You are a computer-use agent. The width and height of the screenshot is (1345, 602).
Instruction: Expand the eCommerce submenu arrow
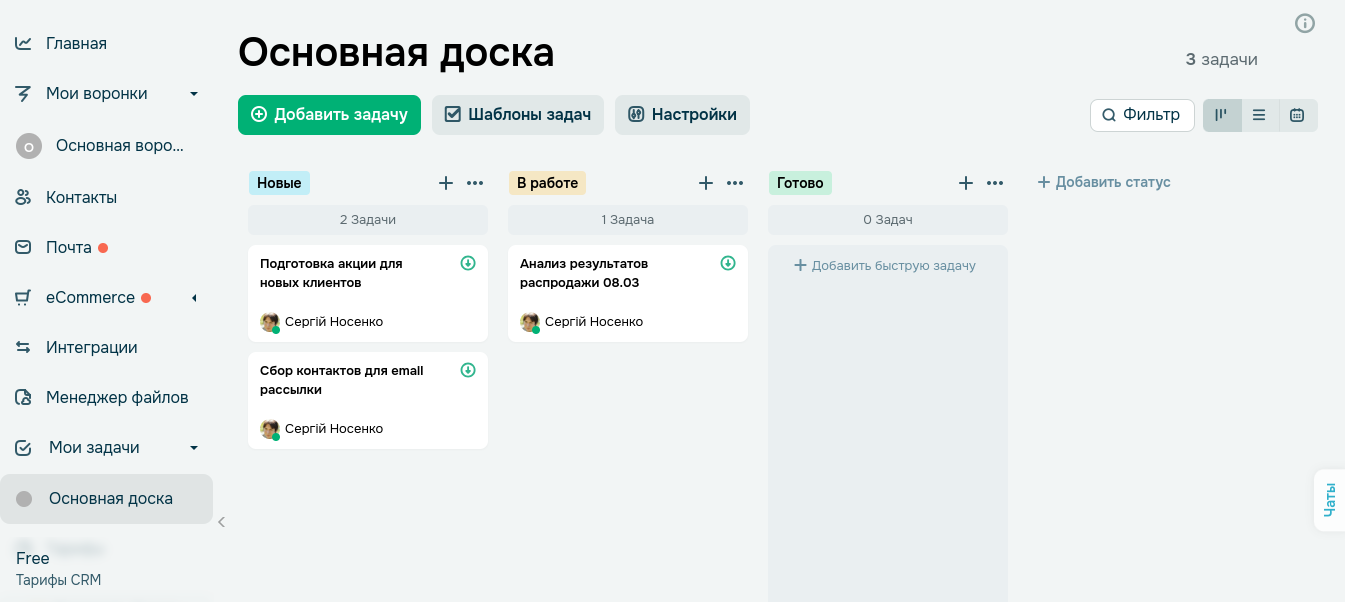(194, 298)
